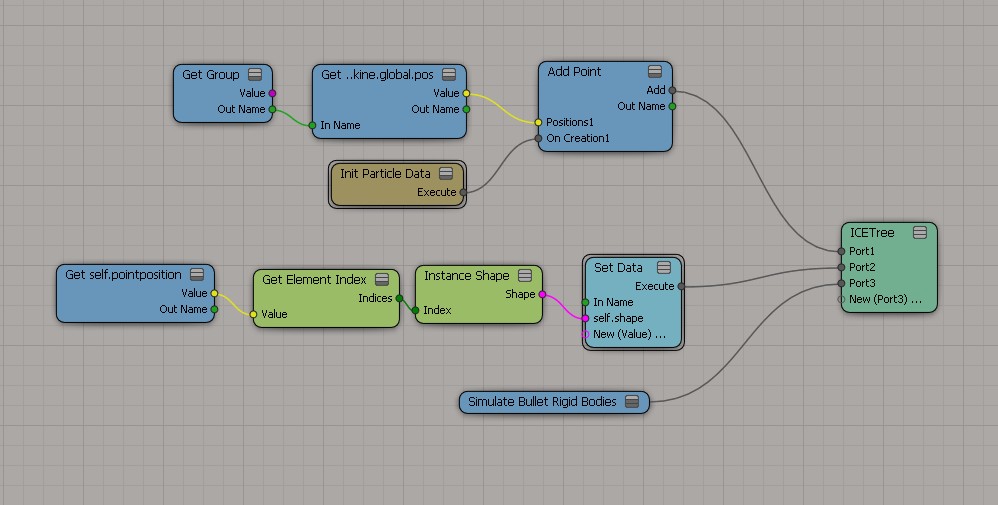The image size is (998, 505).
Task: Expand the Simulate Bullet Rigid Bodies node
Action: [631, 402]
